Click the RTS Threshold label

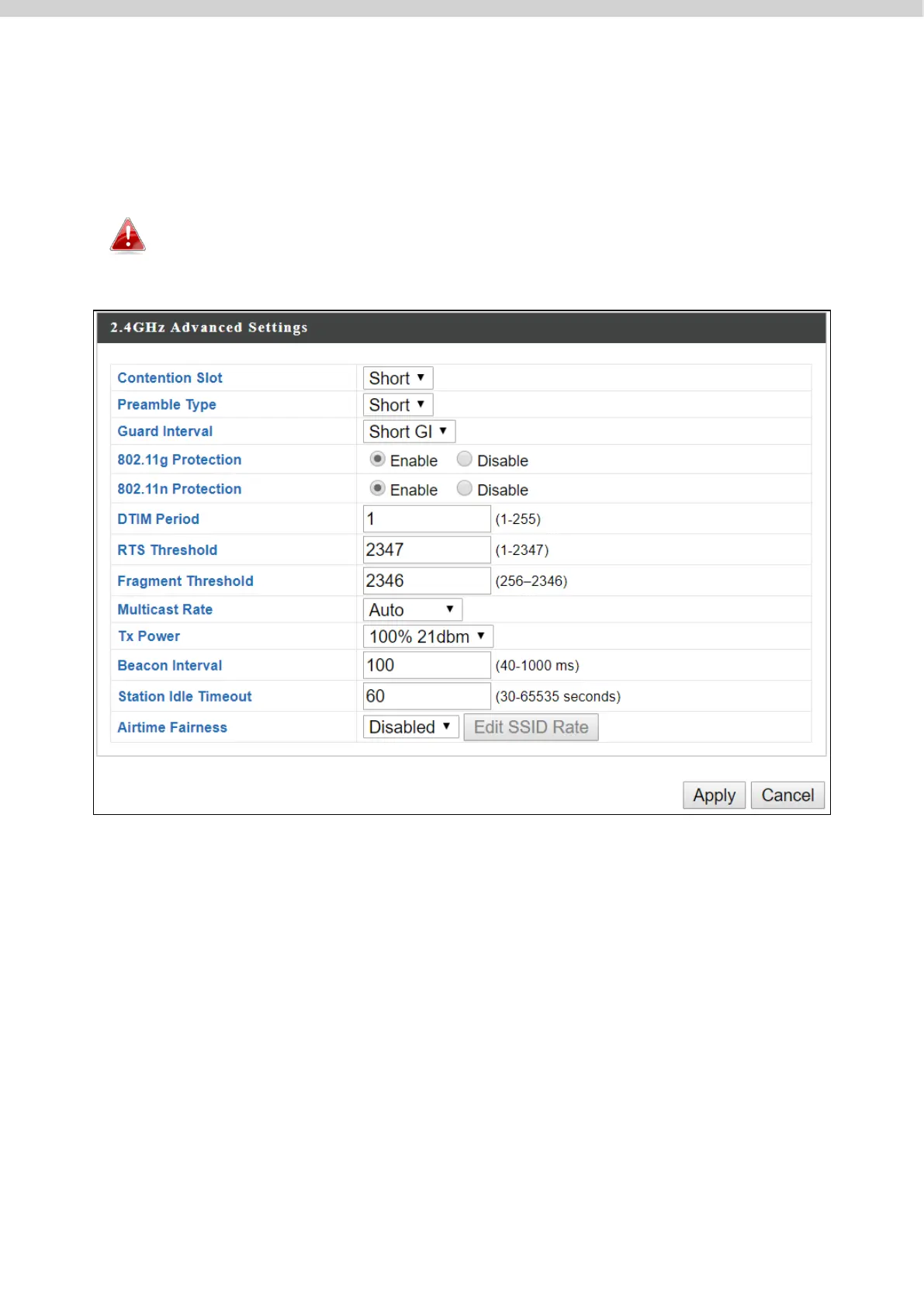[168, 549]
